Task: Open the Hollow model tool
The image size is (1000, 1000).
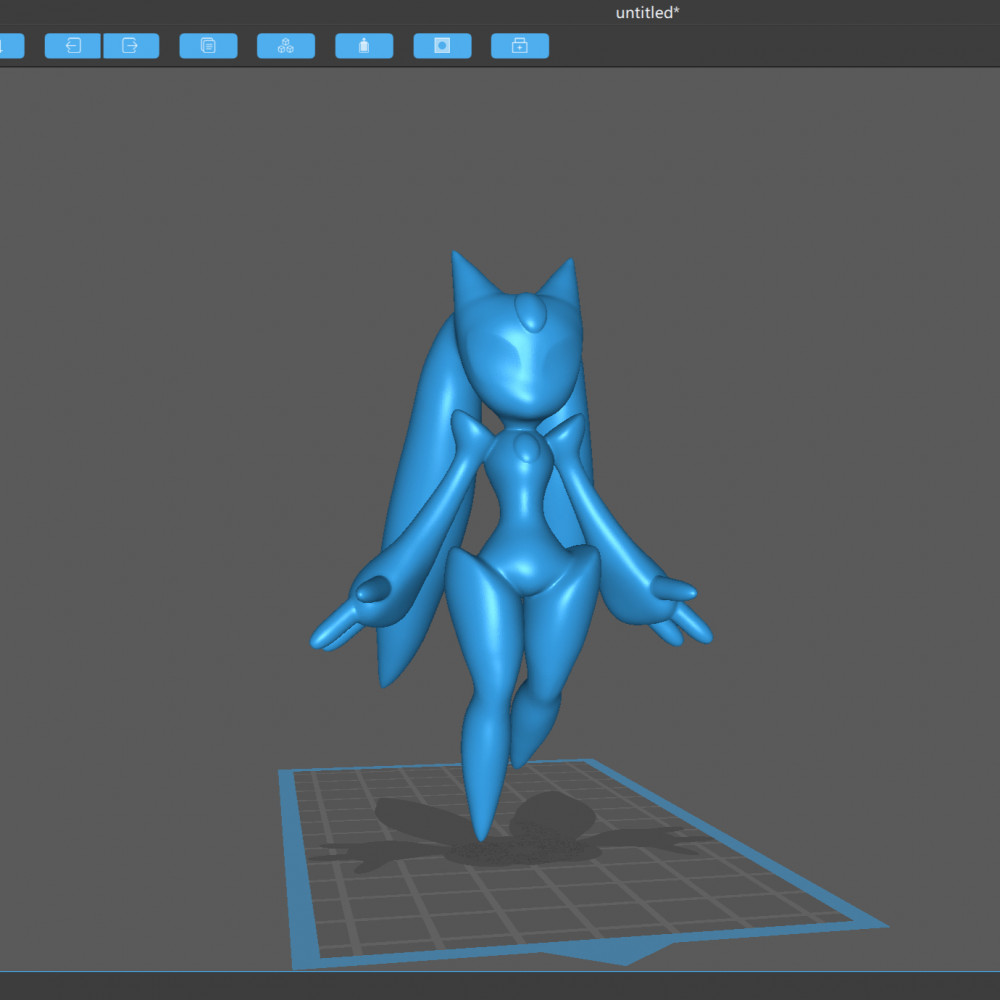Action: tap(364, 46)
